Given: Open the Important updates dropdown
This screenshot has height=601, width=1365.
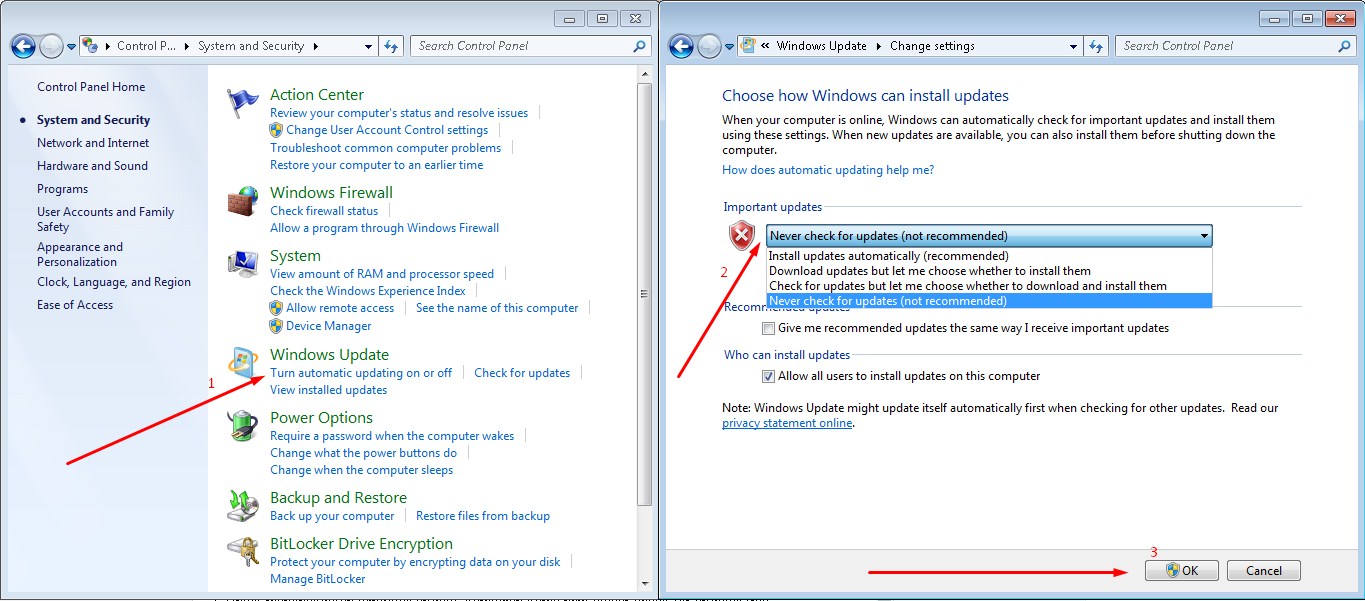Looking at the screenshot, I should click(989, 236).
